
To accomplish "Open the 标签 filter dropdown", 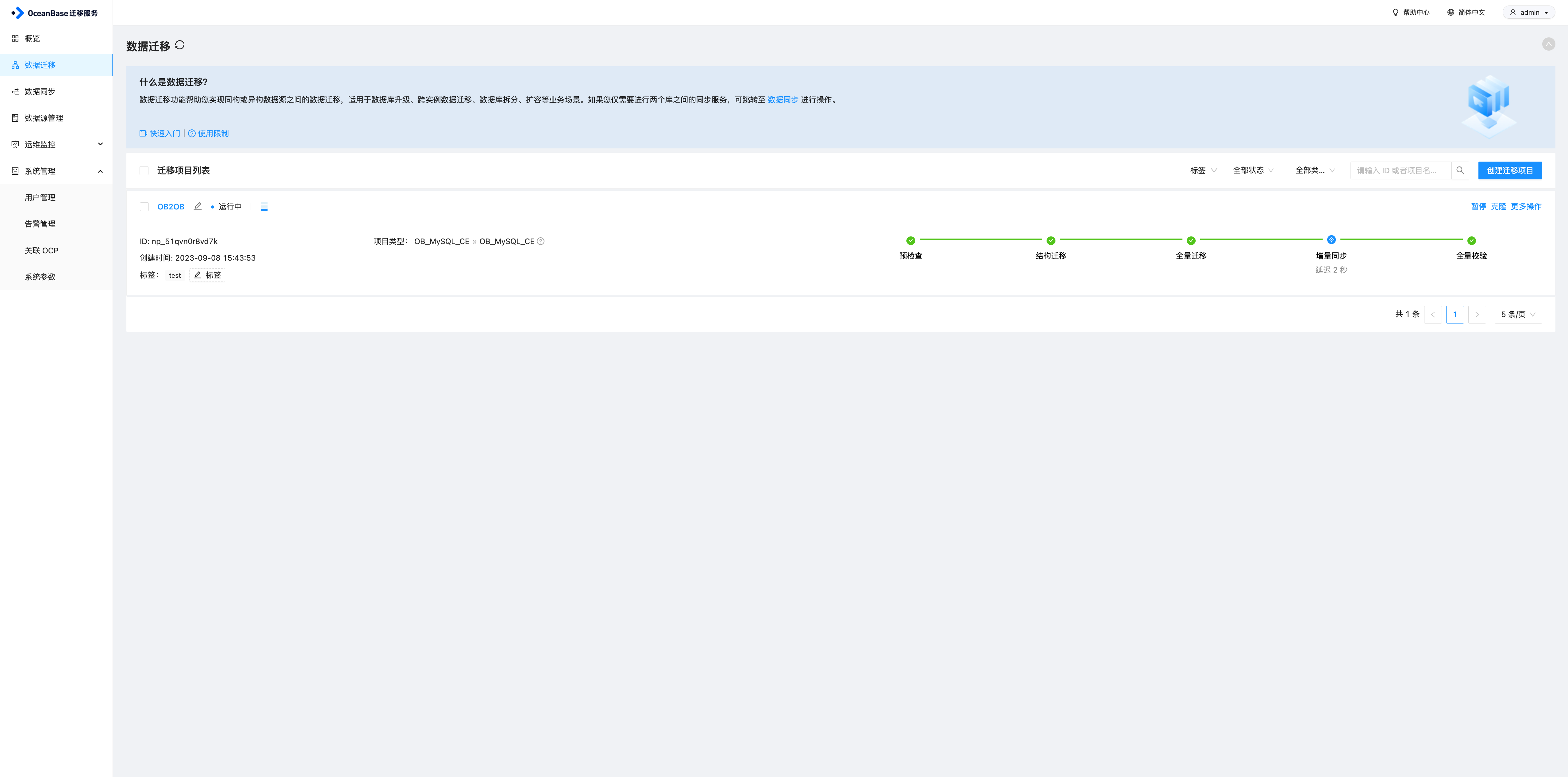I will (x=1203, y=170).
